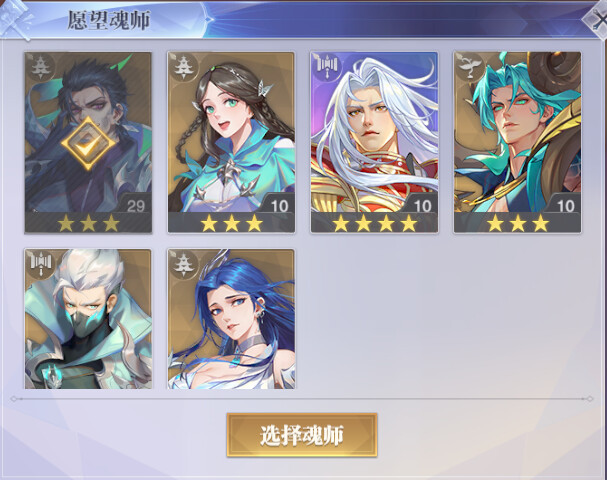Screen dimensions: 607x480
Task: Select the white-haired four-star character card
Action: (x=374, y=142)
